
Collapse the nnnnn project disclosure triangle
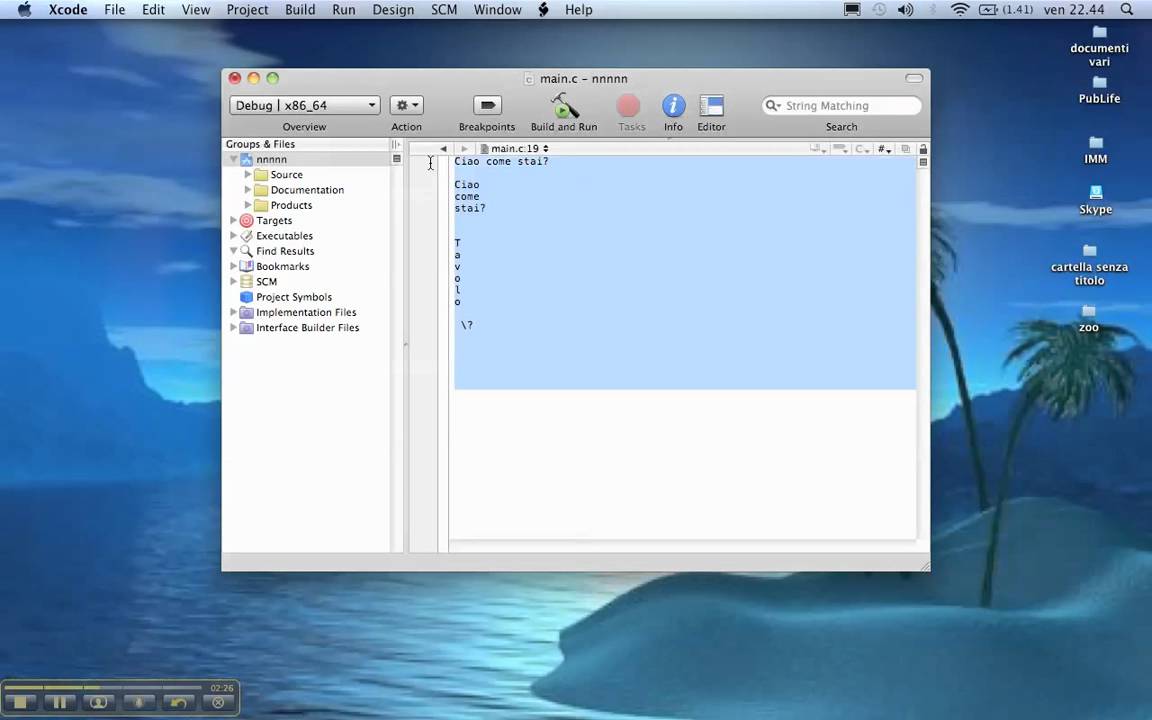click(233, 159)
